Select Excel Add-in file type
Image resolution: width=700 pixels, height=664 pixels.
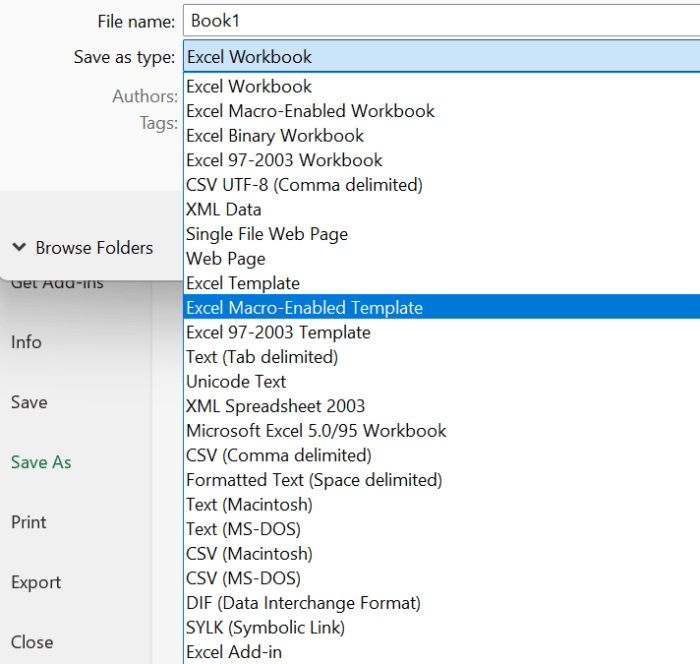click(x=234, y=652)
